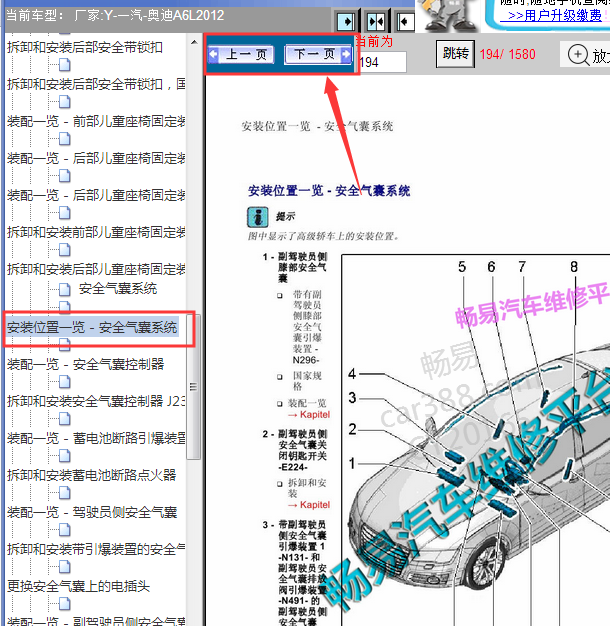Click diagram callout number 5
610x626 pixels.
462,267
